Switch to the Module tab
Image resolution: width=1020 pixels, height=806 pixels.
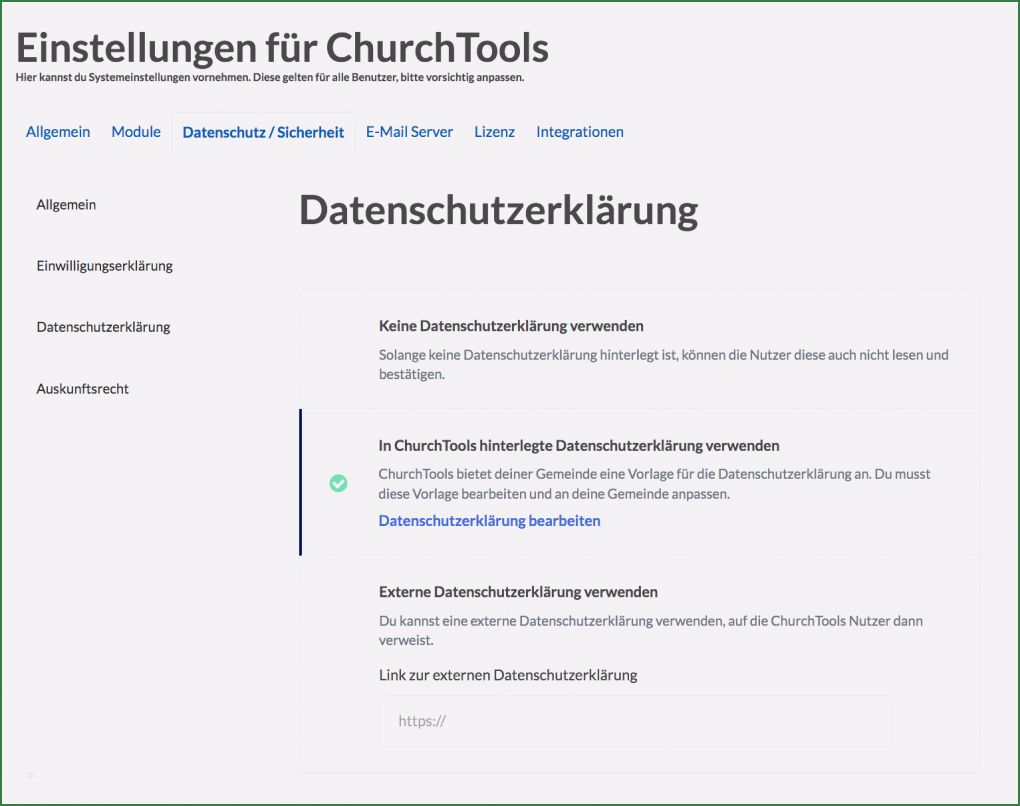[x=136, y=131]
